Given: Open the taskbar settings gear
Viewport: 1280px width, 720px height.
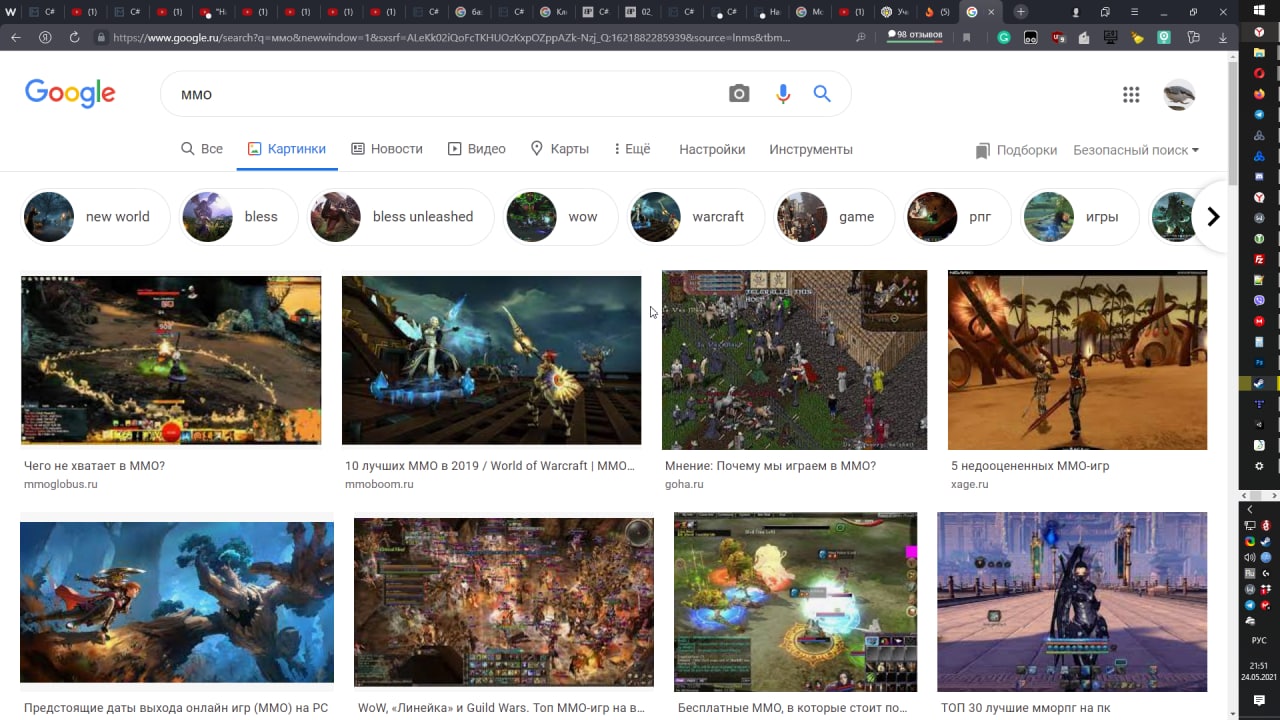Looking at the screenshot, I should (1259, 466).
